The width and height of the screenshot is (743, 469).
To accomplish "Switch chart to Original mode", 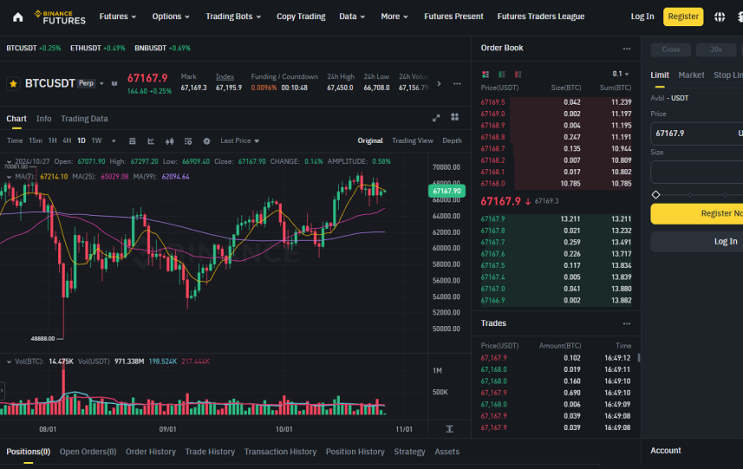I will [370, 141].
